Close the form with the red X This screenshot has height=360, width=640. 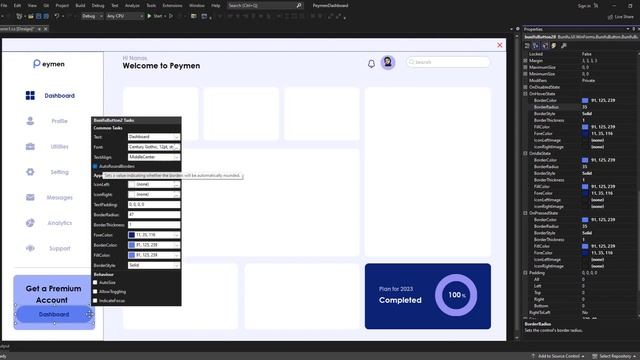(x=500, y=45)
